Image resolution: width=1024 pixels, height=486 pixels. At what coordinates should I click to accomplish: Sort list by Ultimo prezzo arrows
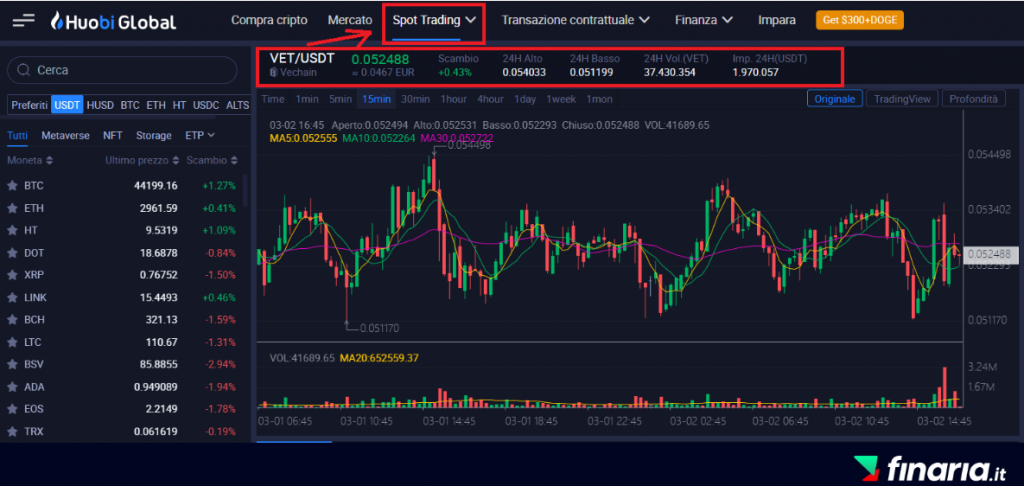coord(175,160)
